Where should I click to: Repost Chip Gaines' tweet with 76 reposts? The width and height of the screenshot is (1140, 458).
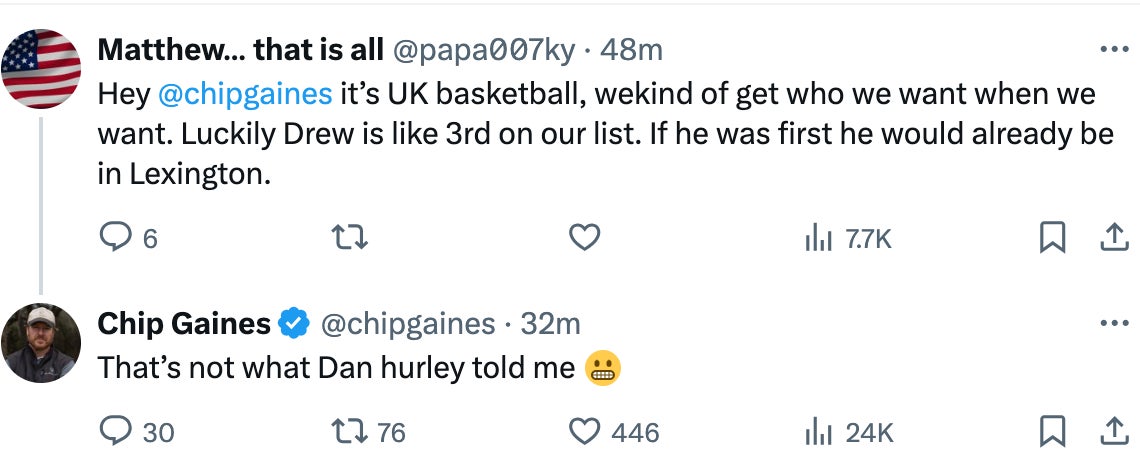(x=349, y=431)
